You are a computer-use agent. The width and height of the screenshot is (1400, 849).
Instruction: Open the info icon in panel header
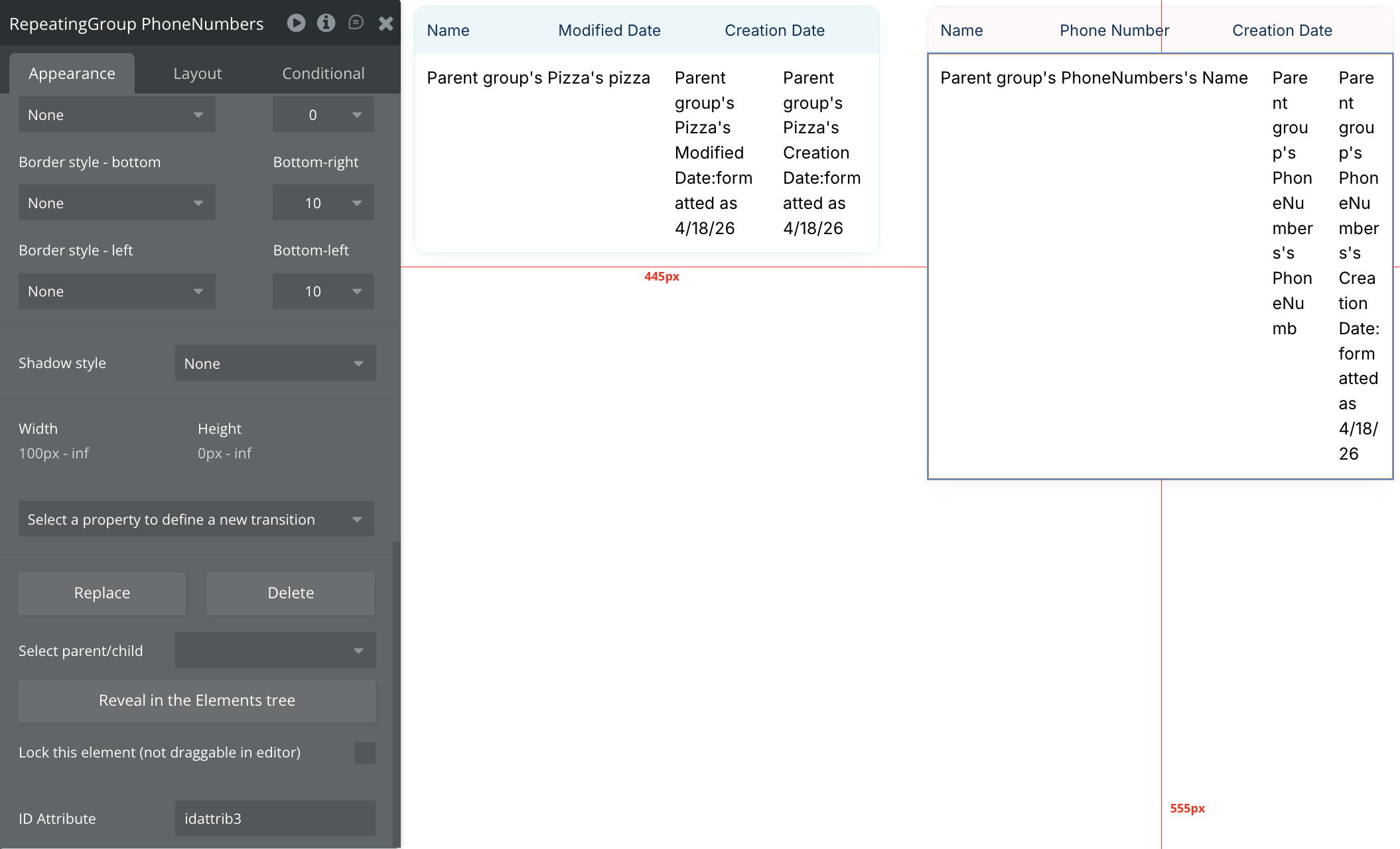pyautogui.click(x=326, y=23)
